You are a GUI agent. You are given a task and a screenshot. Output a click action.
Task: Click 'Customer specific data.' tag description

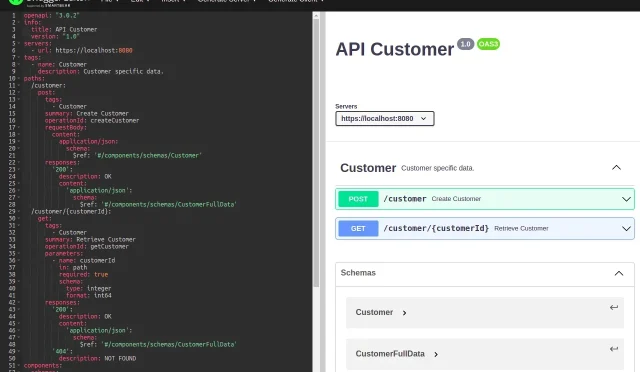[x=437, y=168]
